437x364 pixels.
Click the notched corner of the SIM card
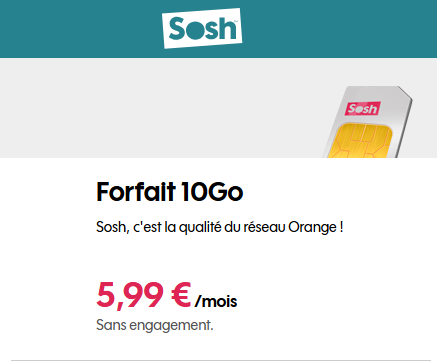click(x=406, y=93)
